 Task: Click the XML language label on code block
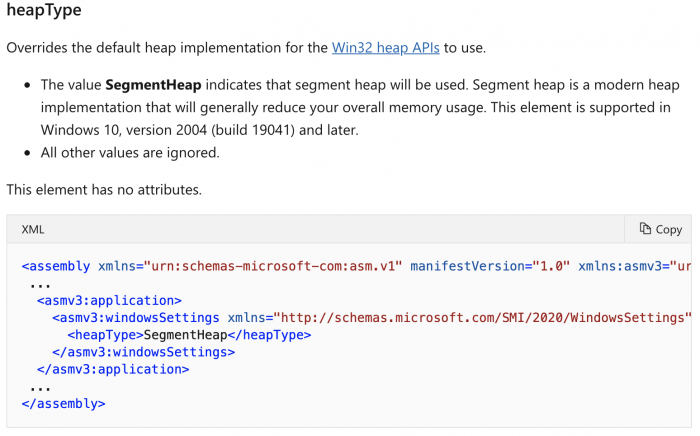point(33,229)
